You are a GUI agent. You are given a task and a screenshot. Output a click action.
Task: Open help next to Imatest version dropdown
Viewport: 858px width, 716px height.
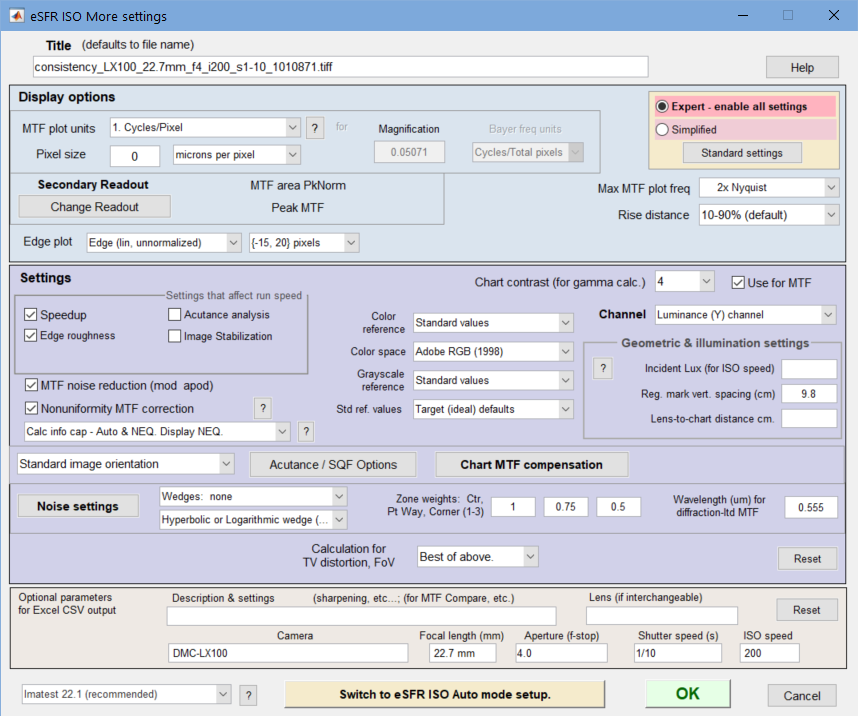(x=248, y=695)
